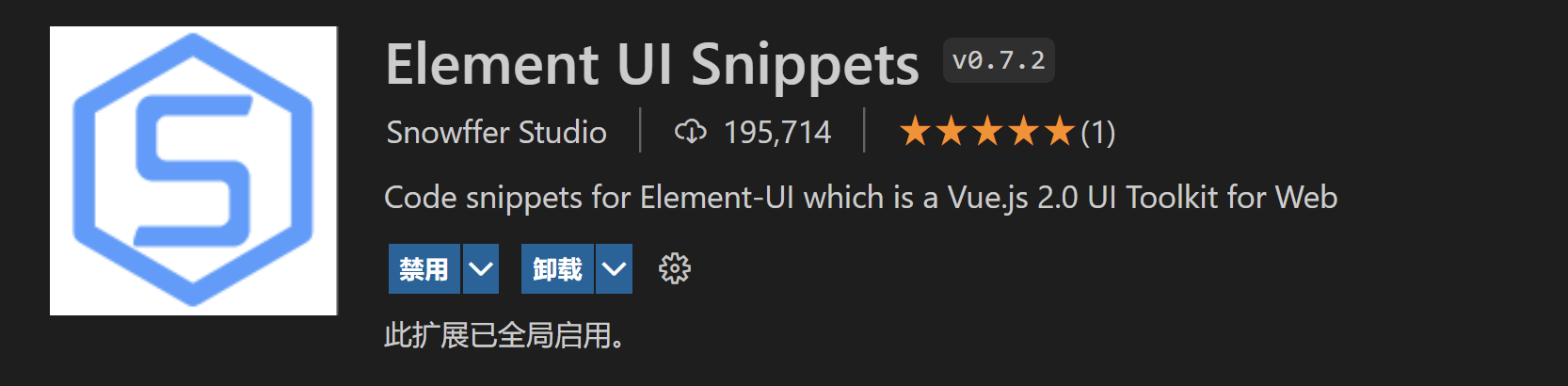Select the third rating star
Viewport: 1568px width, 386px height.
pyautogui.click(x=987, y=132)
